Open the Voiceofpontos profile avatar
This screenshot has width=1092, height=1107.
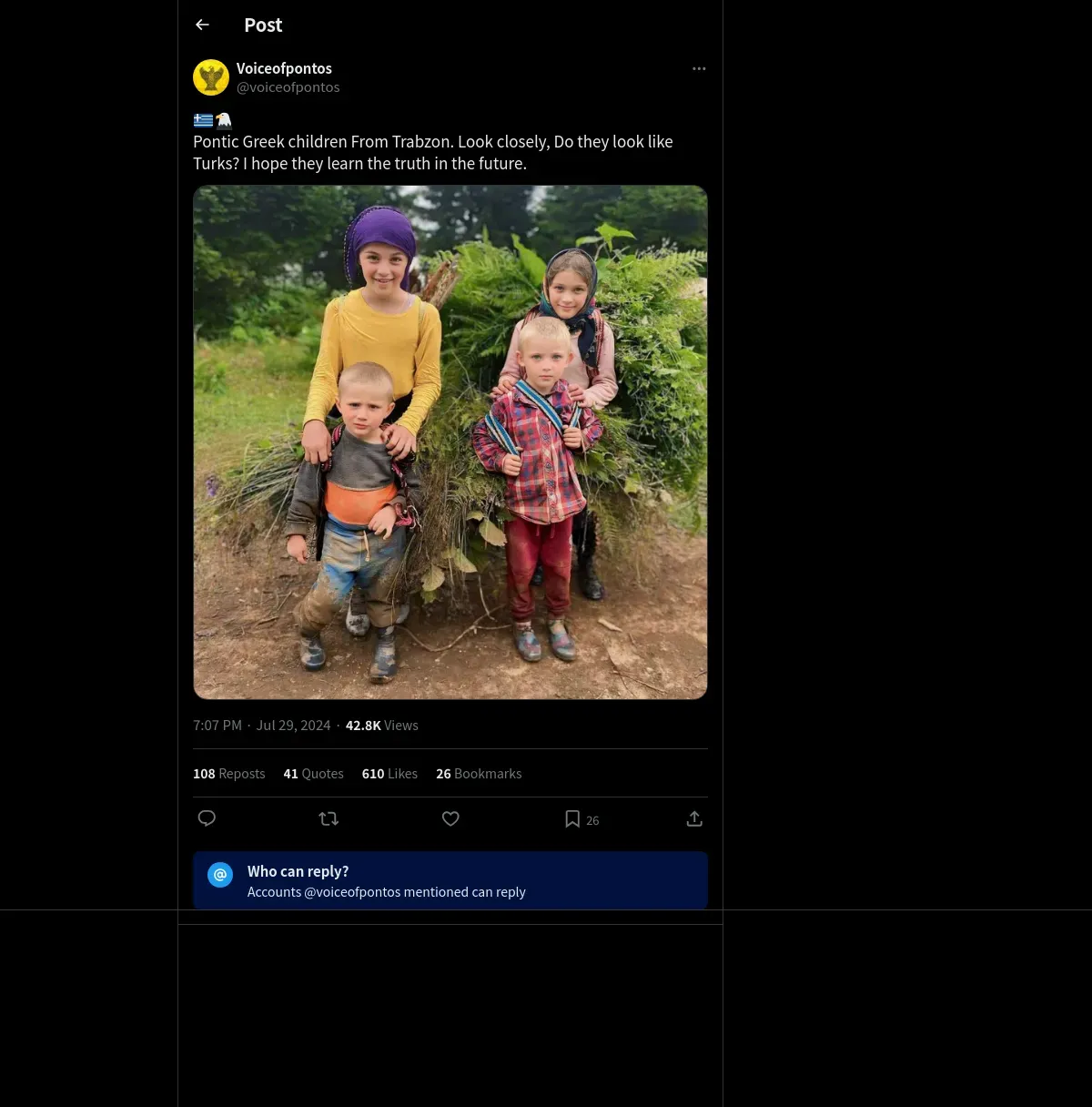tap(211, 77)
